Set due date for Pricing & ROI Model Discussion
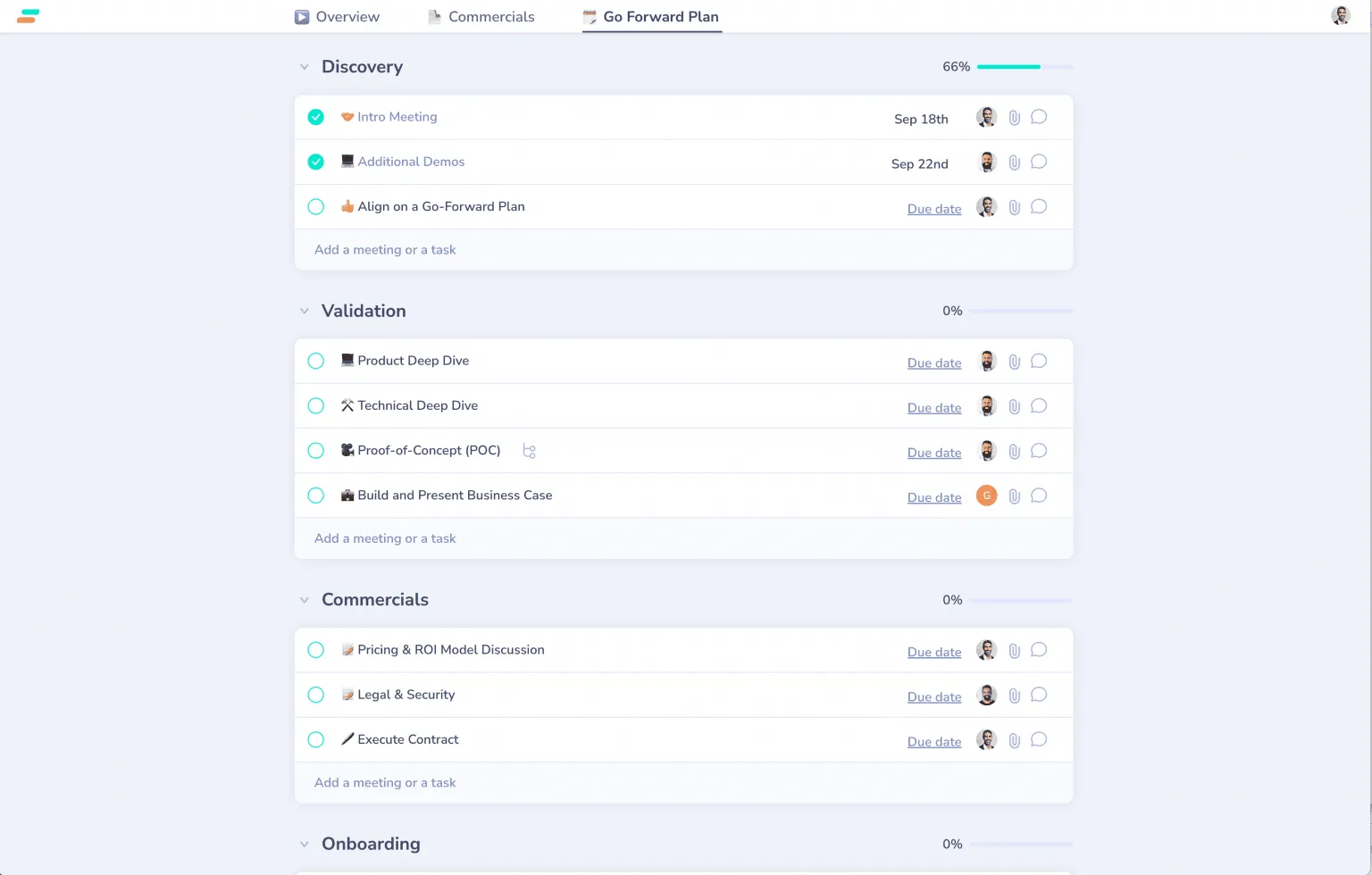Screen dimensions: 1372x875 (934, 653)
